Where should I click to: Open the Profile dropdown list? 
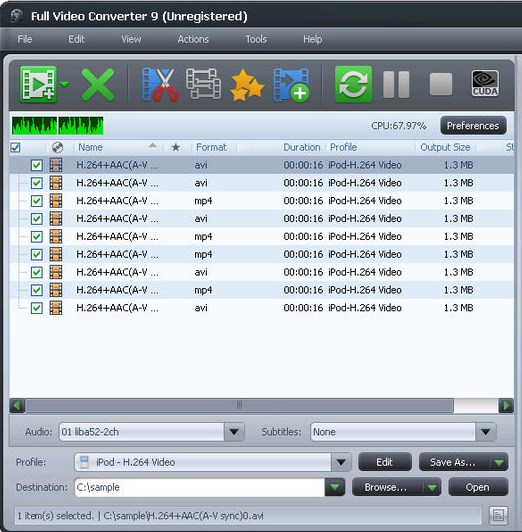[341, 462]
